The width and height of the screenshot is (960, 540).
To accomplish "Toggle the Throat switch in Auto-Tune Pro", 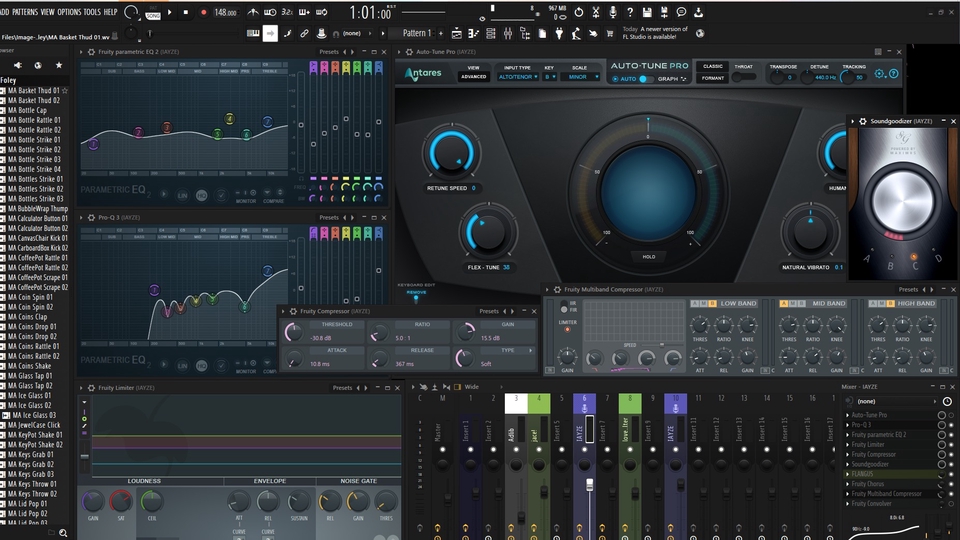I will tap(743, 77).
